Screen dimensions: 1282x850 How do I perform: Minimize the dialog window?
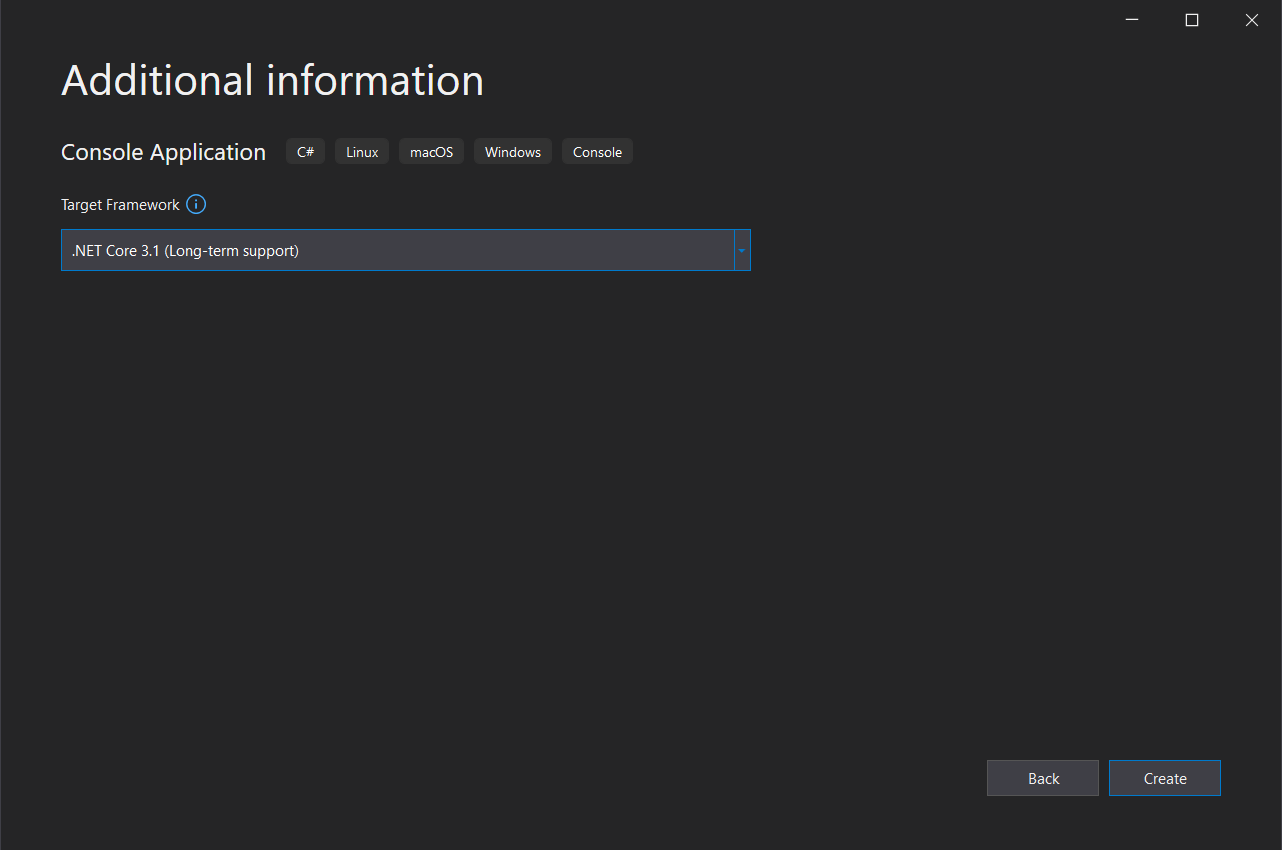[x=1131, y=19]
